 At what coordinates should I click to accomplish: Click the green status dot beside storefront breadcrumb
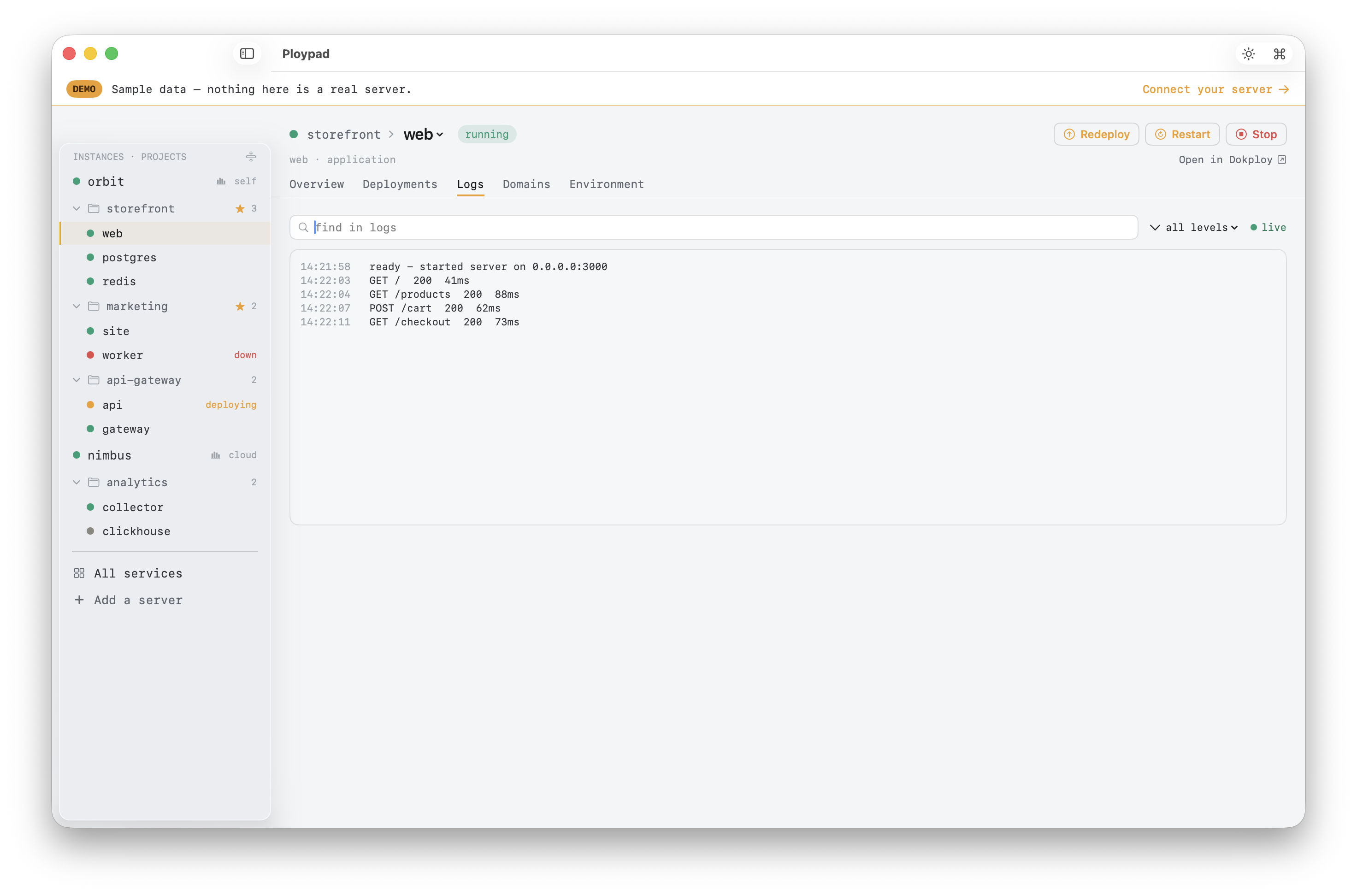(x=294, y=134)
